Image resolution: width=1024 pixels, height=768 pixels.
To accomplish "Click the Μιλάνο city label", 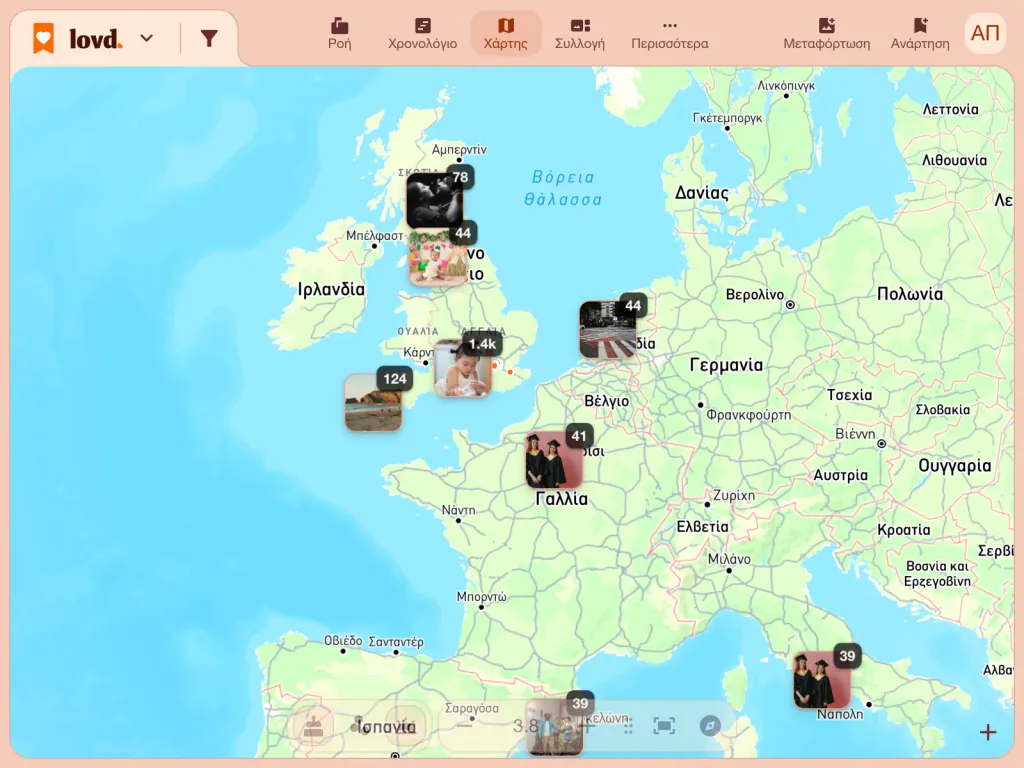I will 729,559.
